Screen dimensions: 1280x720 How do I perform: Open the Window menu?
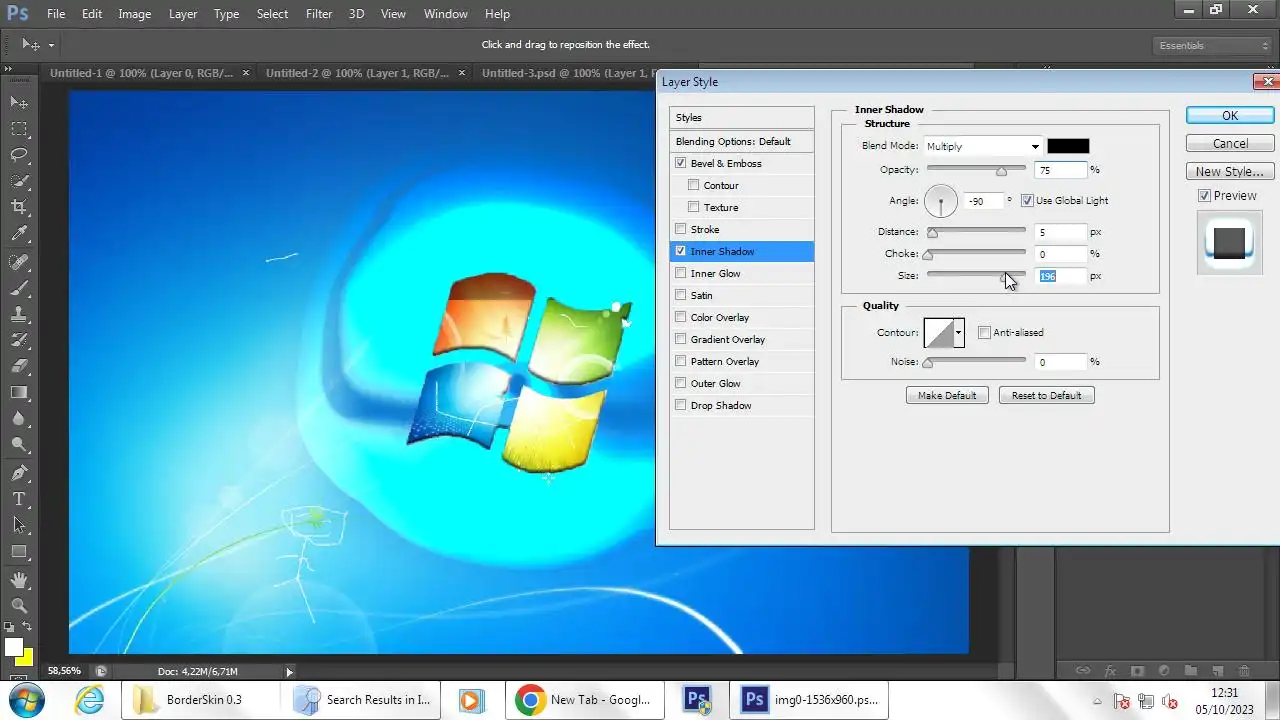tap(445, 14)
